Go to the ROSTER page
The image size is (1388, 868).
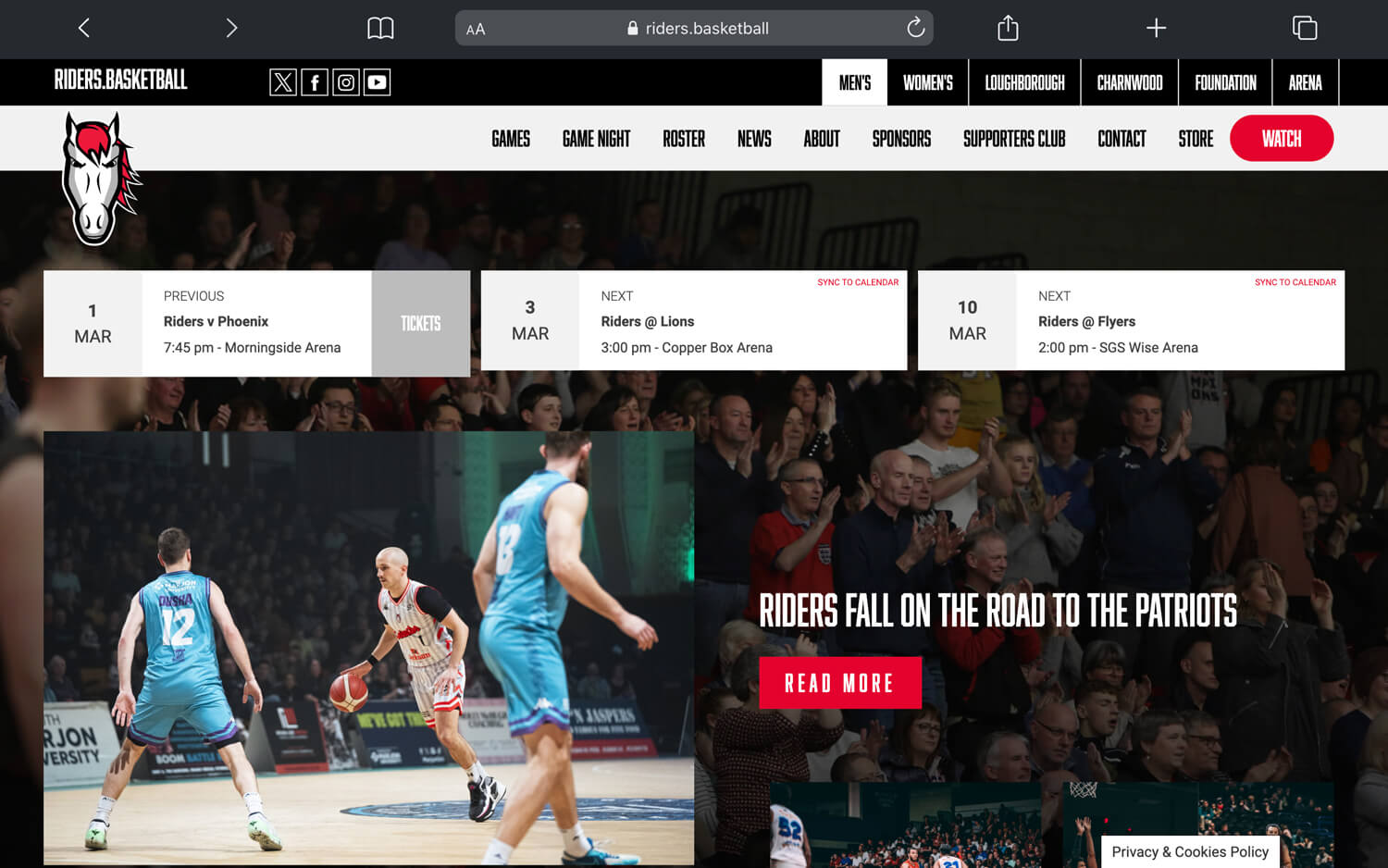[x=684, y=139]
